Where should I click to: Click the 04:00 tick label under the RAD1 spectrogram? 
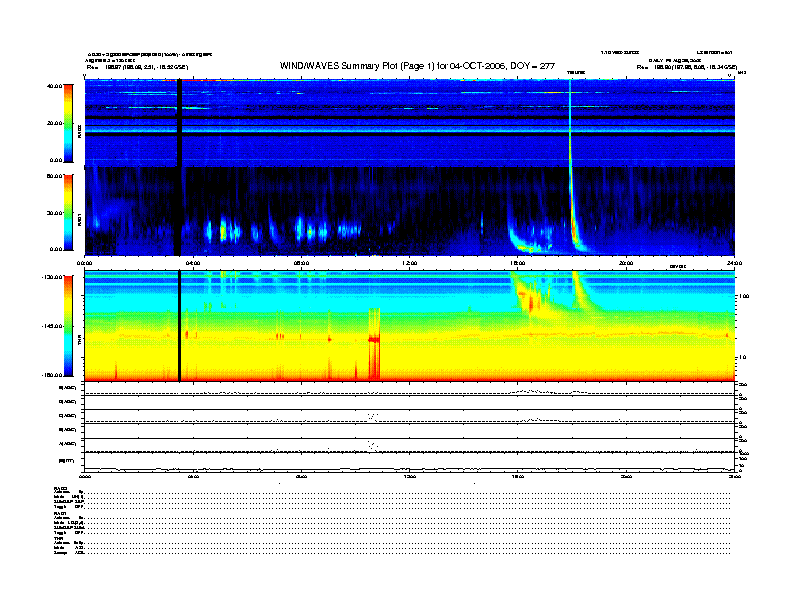[x=193, y=263]
